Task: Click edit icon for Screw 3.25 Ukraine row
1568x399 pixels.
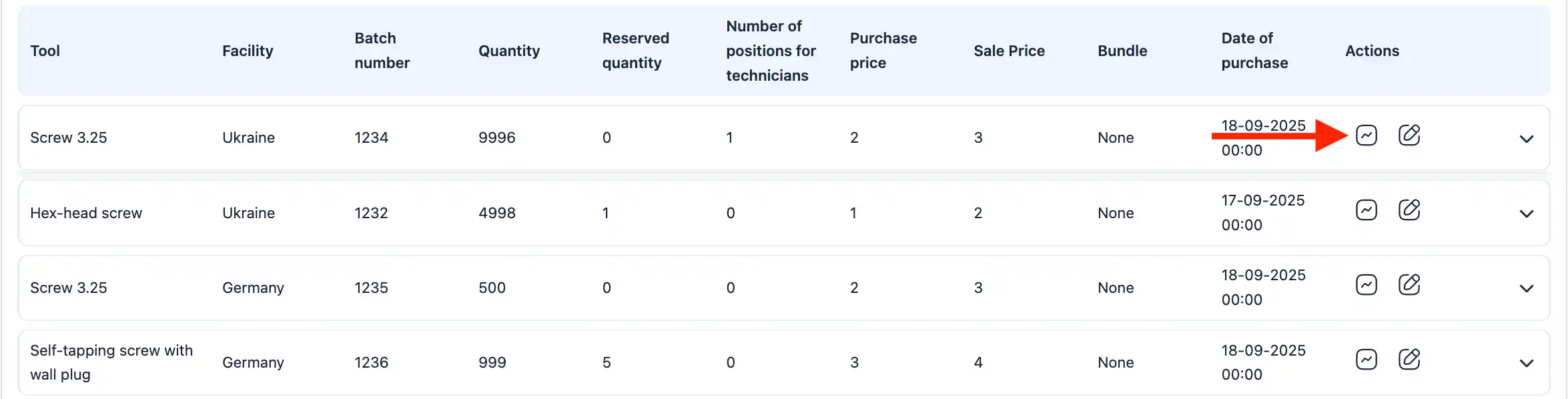Action: click(1409, 135)
